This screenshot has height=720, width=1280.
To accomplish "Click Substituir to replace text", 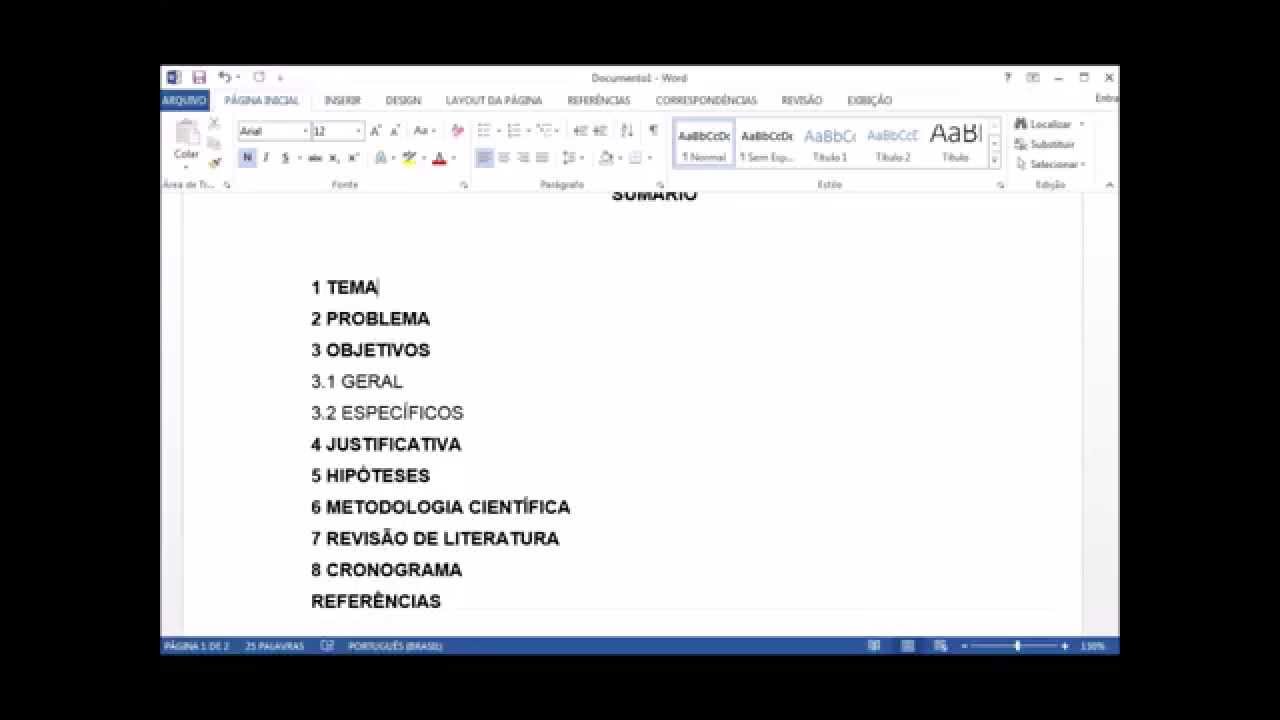I will pyautogui.click(x=1045, y=144).
